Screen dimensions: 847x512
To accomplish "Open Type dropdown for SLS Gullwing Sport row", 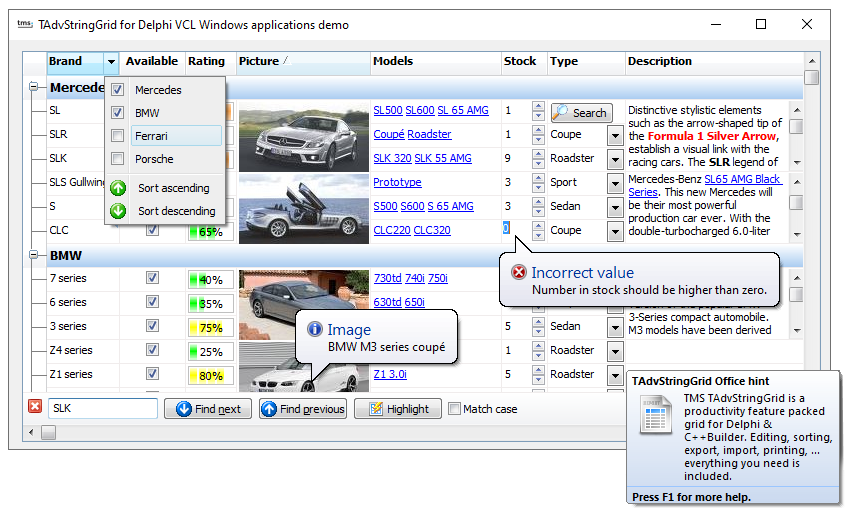I will (x=615, y=183).
